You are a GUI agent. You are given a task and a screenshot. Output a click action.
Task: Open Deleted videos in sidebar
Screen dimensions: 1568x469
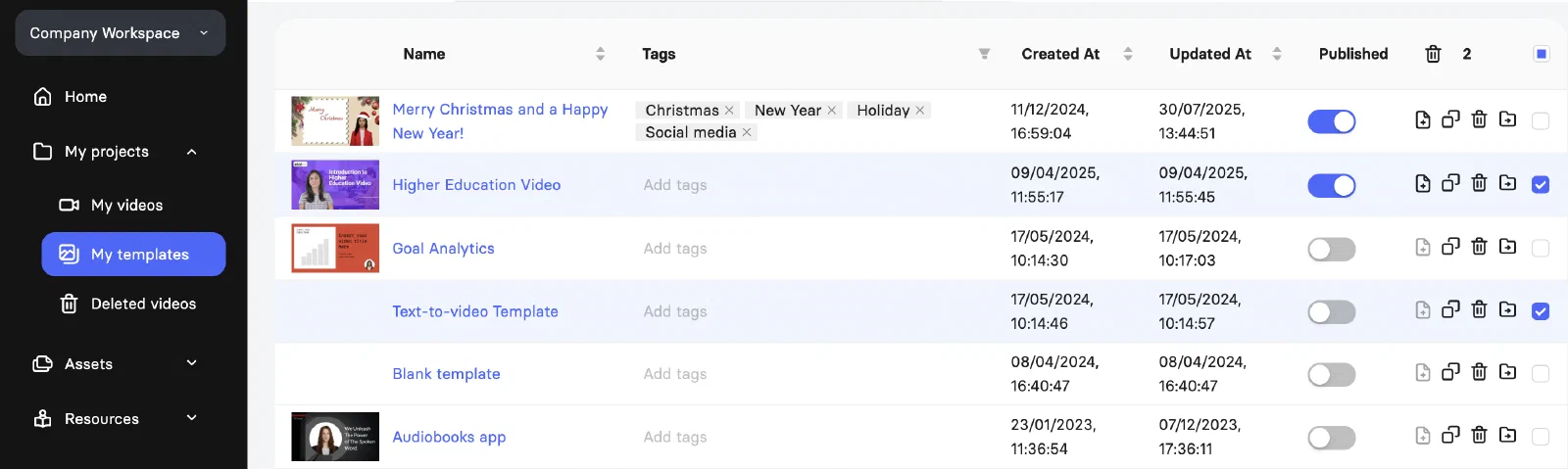tap(143, 304)
